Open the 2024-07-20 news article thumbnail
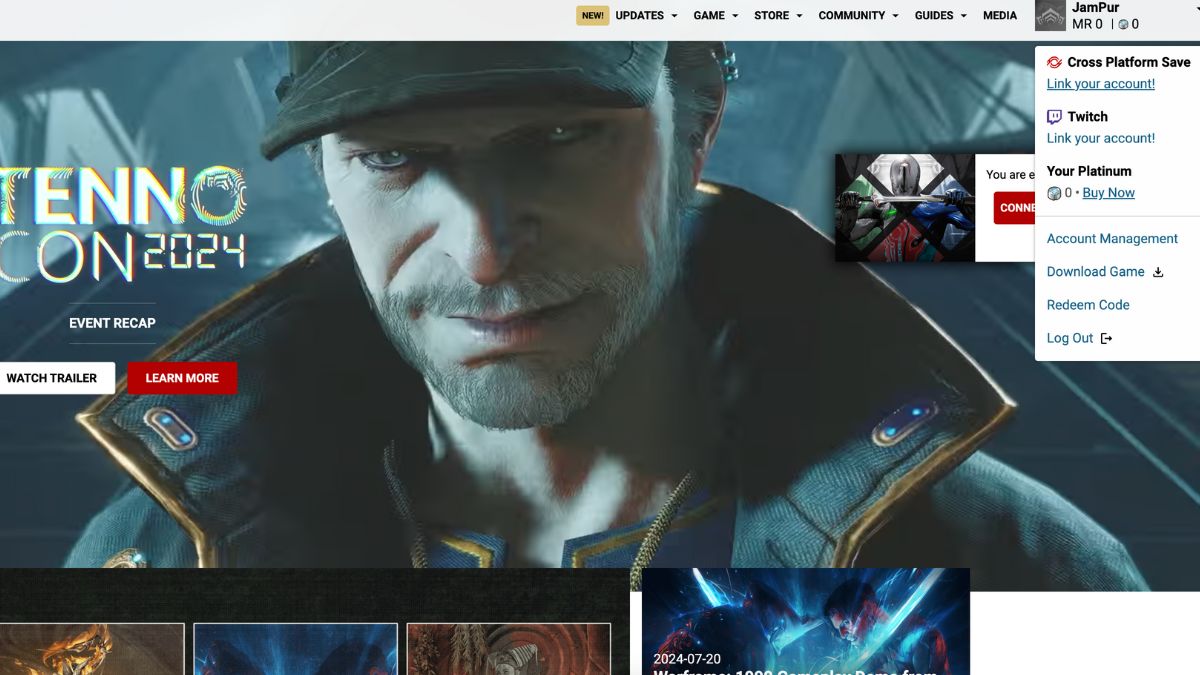Image resolution: width=1200 pixels, height=675 pixels. click(805, 621)
